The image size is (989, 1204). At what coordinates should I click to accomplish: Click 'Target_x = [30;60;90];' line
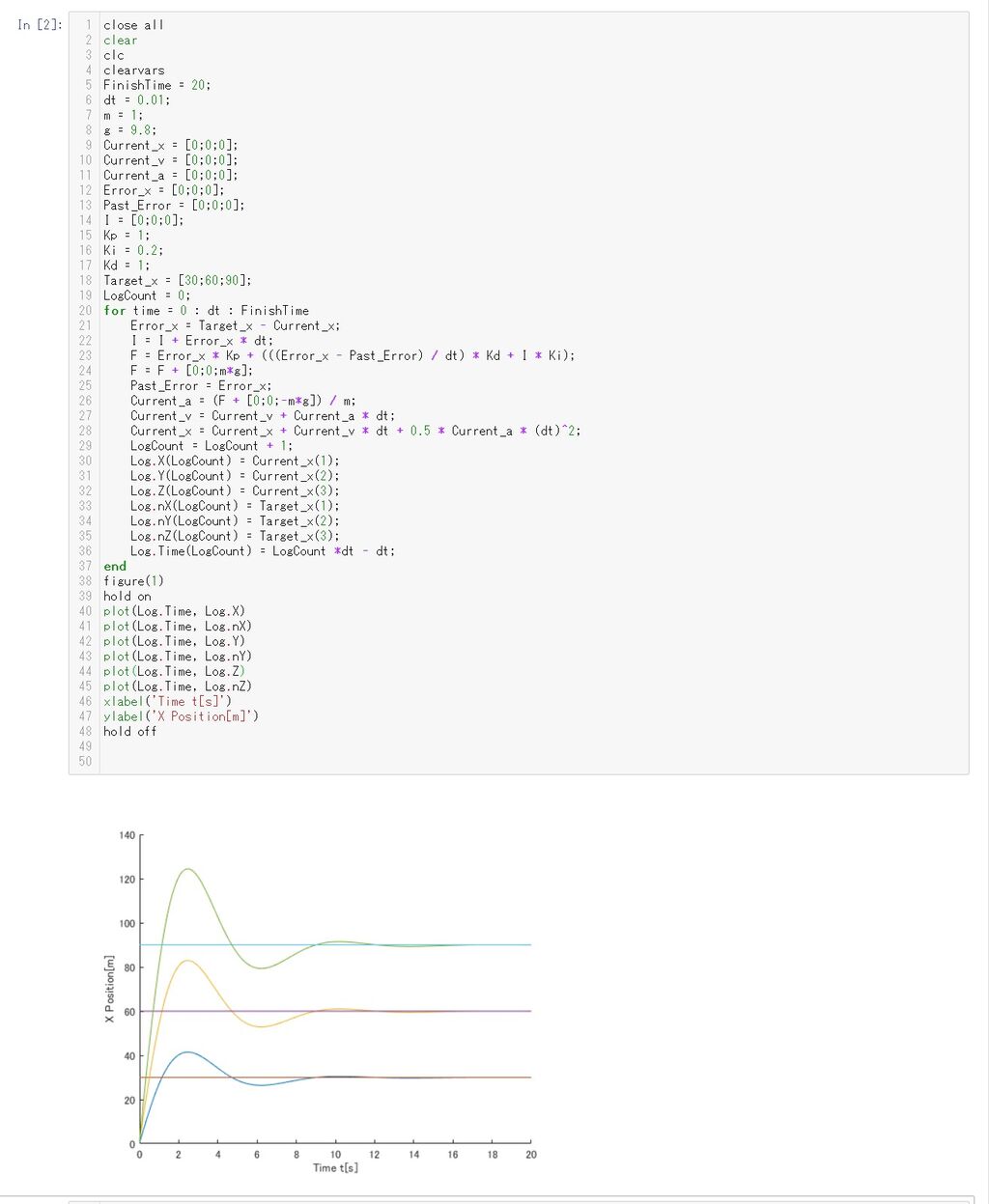(177, 281)
